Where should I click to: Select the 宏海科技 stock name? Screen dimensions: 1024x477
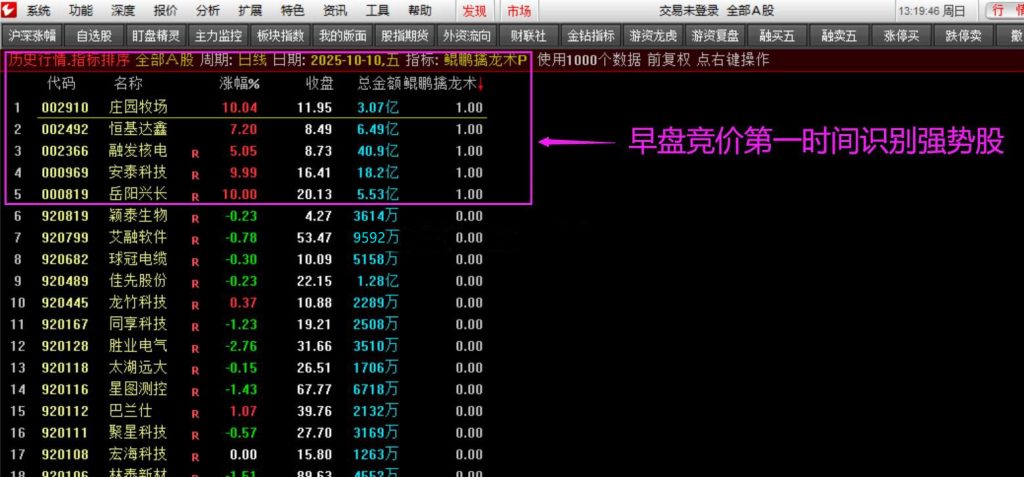click(138, 454)
